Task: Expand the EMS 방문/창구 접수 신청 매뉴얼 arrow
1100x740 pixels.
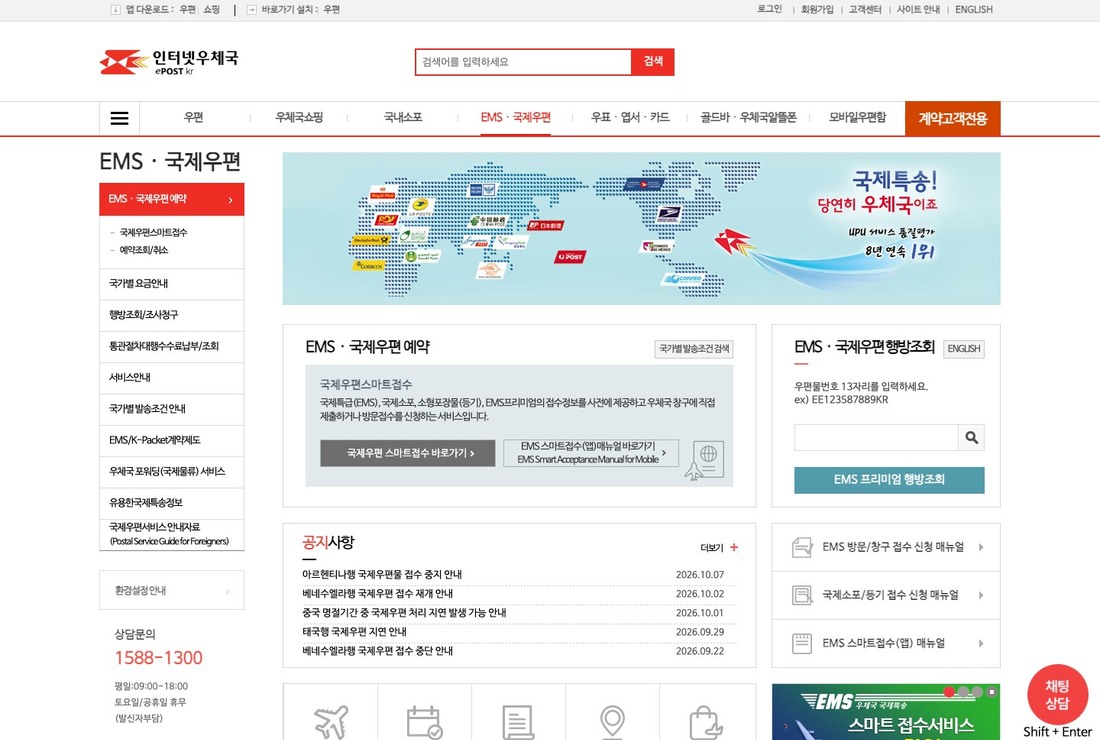Action: click(981, 547)
